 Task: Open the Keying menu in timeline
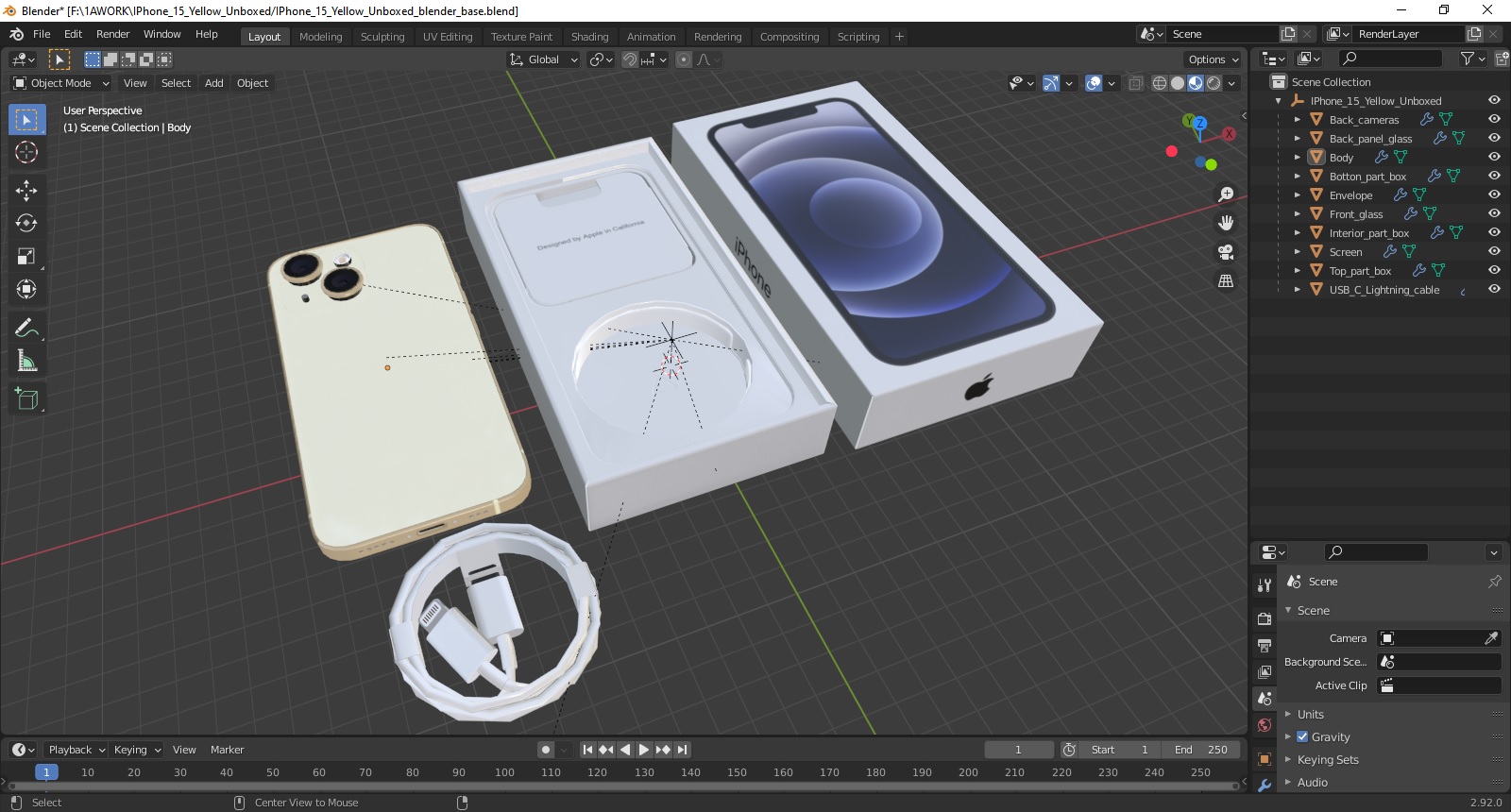point(137,750)
